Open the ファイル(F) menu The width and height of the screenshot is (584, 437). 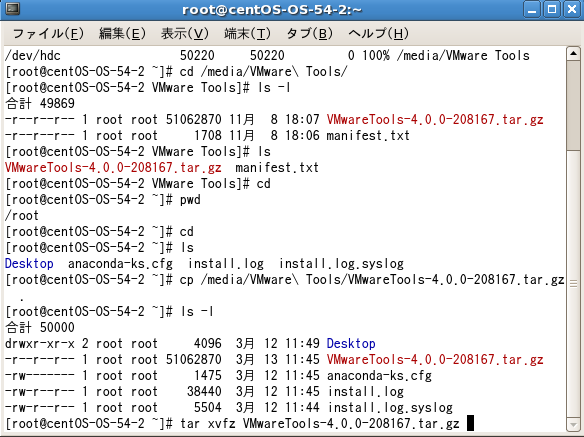click(x=48, y=34)
